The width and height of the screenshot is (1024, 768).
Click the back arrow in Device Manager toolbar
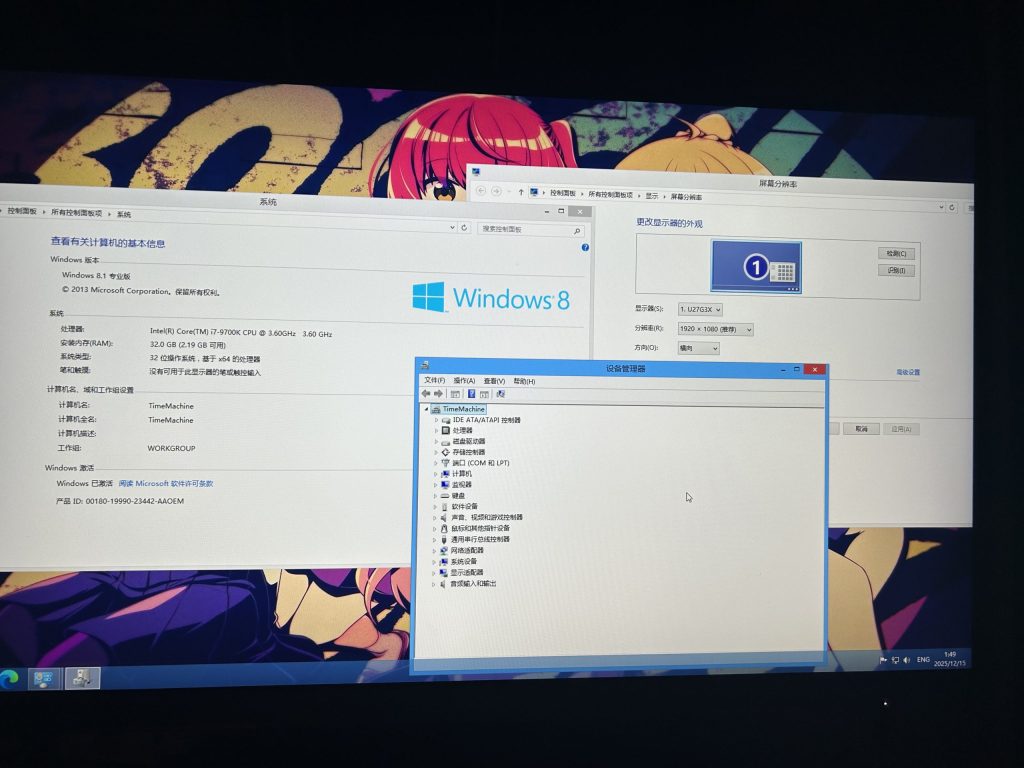pos(427,394)
